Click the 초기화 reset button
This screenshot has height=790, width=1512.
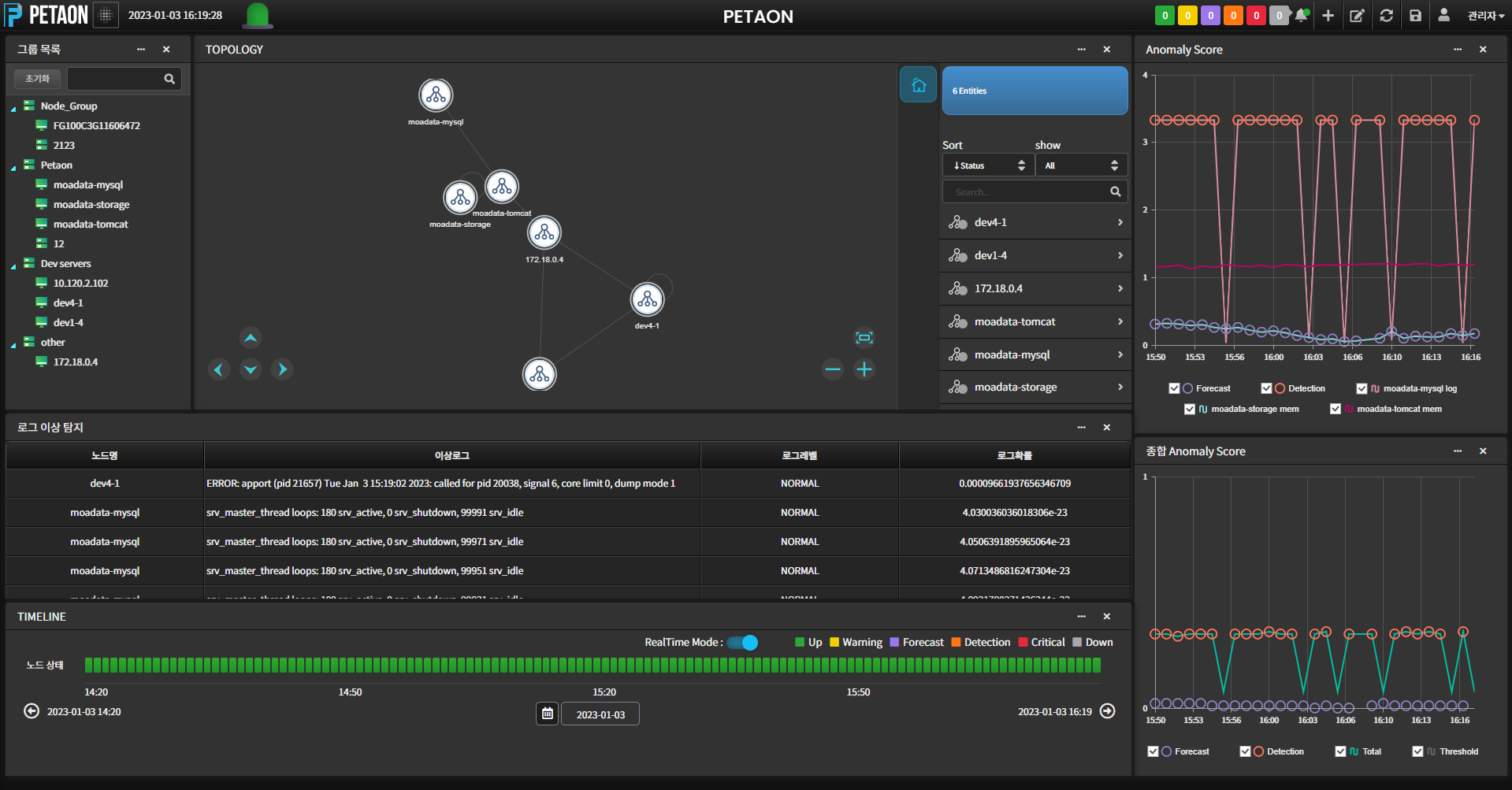(37, 79)
